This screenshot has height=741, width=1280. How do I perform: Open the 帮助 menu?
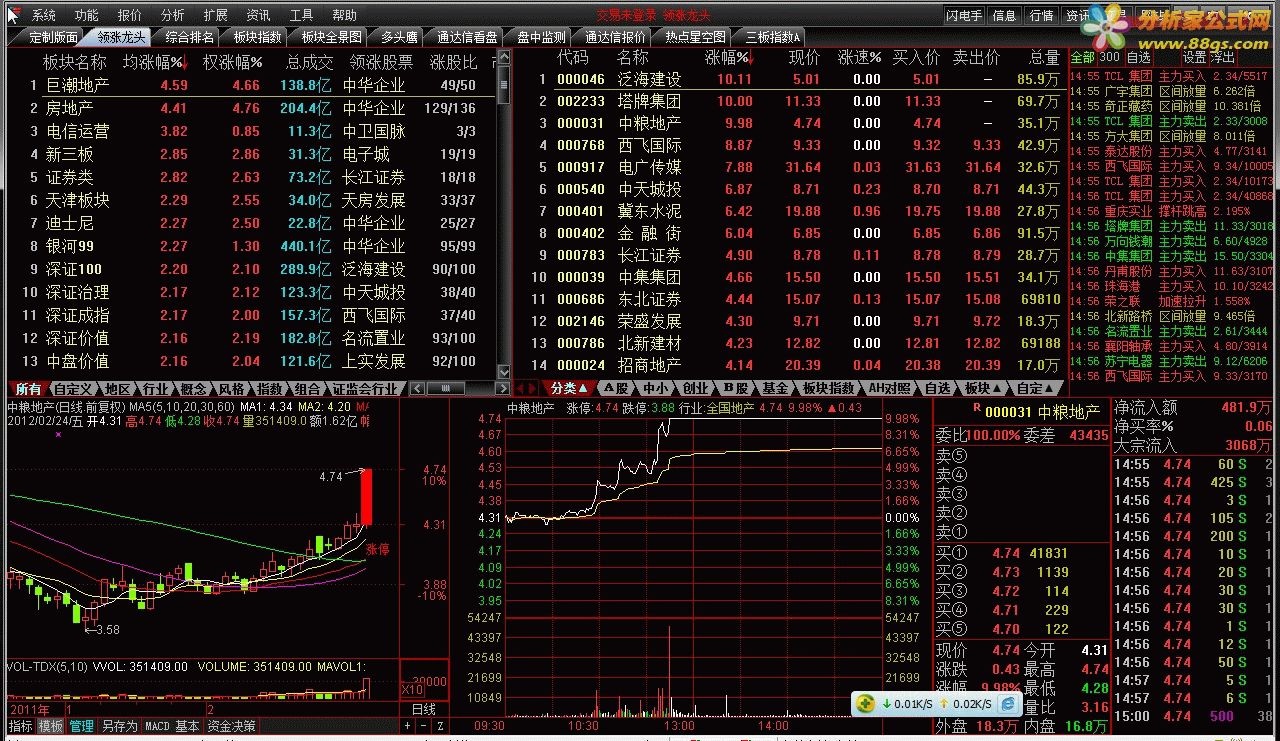(x=345, y=15)
